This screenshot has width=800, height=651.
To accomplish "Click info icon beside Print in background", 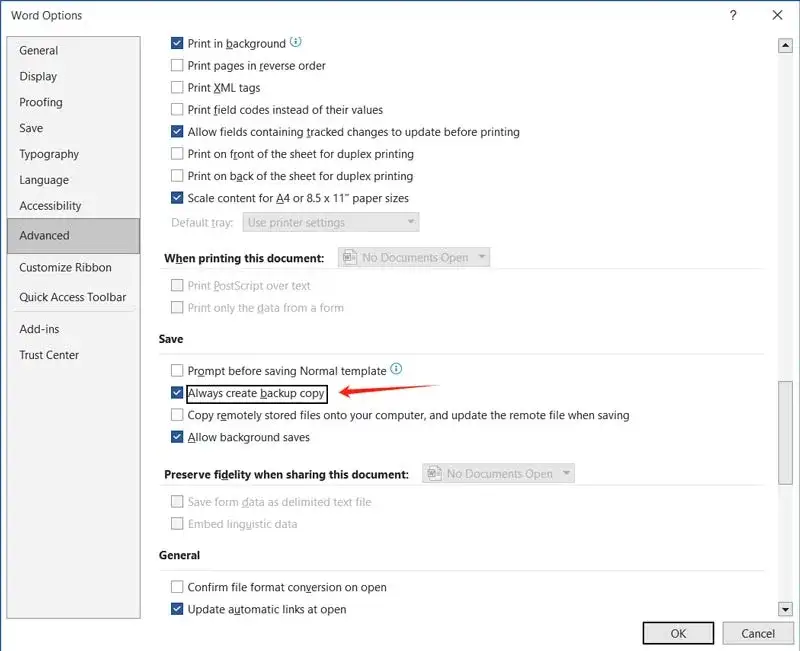I will coord(296,43).
